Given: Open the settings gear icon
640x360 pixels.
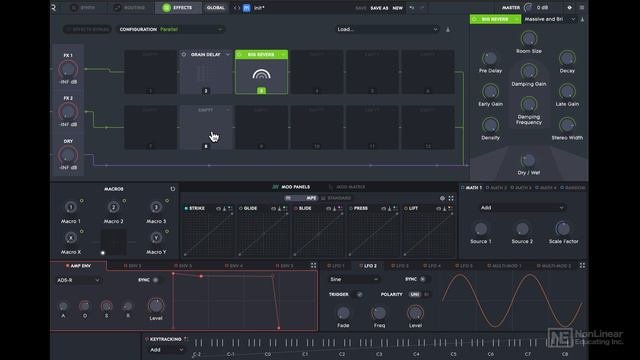Looking at the screenshot, I should click(569, 7).
